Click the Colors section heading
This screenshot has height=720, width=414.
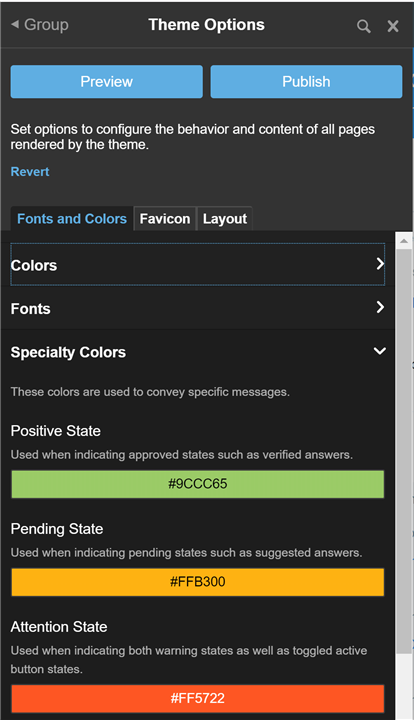(34, 265)
